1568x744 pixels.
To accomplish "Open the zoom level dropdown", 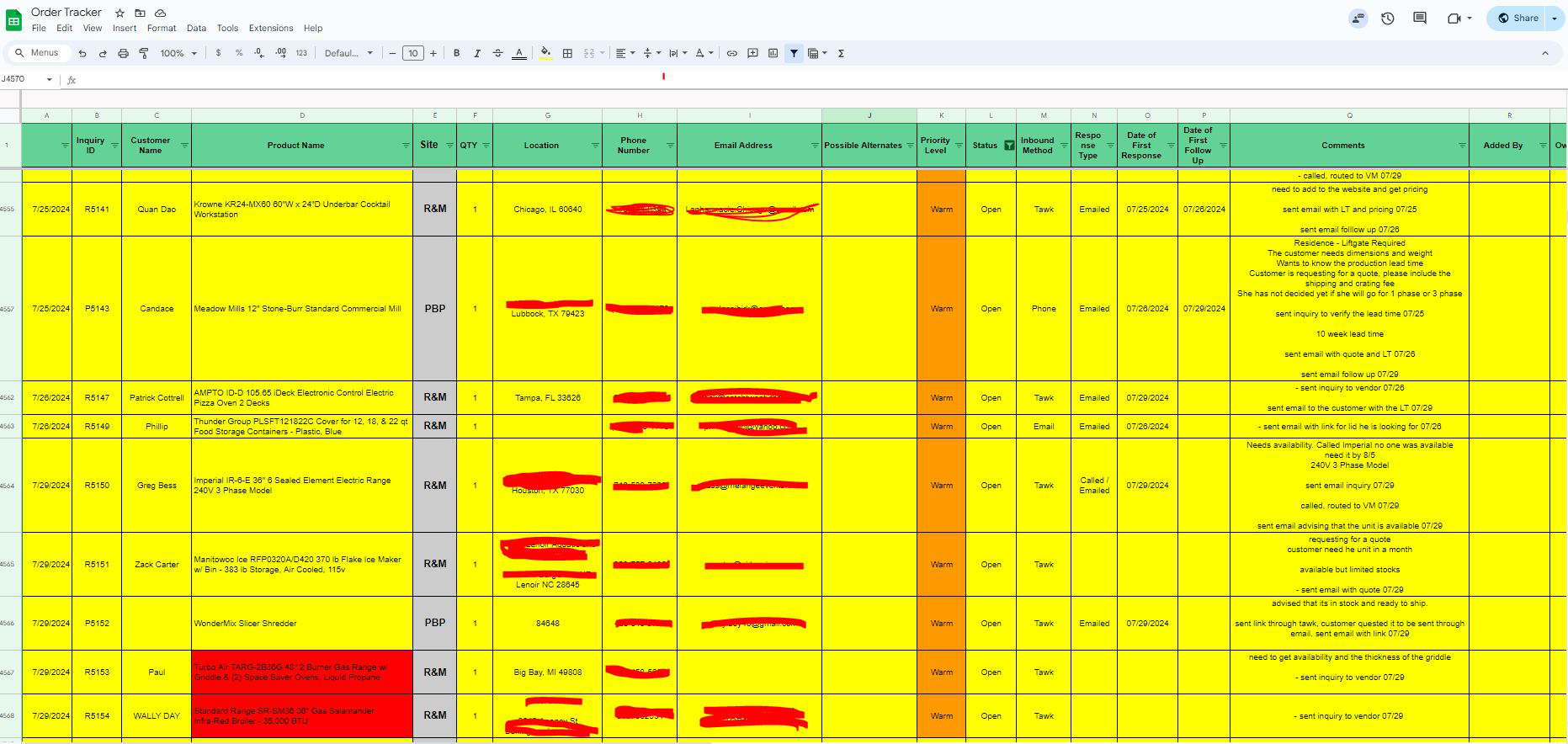I will 178,53.
